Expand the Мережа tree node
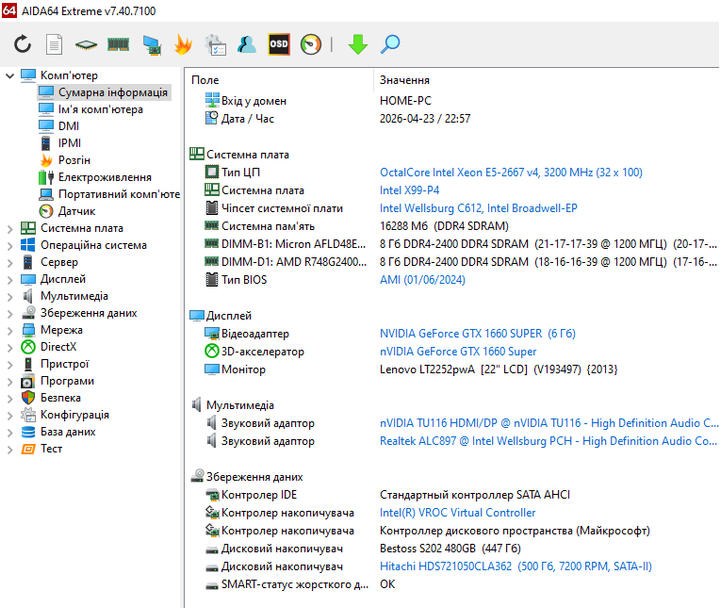This screenshot has width=720, height=608. (10, 330)
